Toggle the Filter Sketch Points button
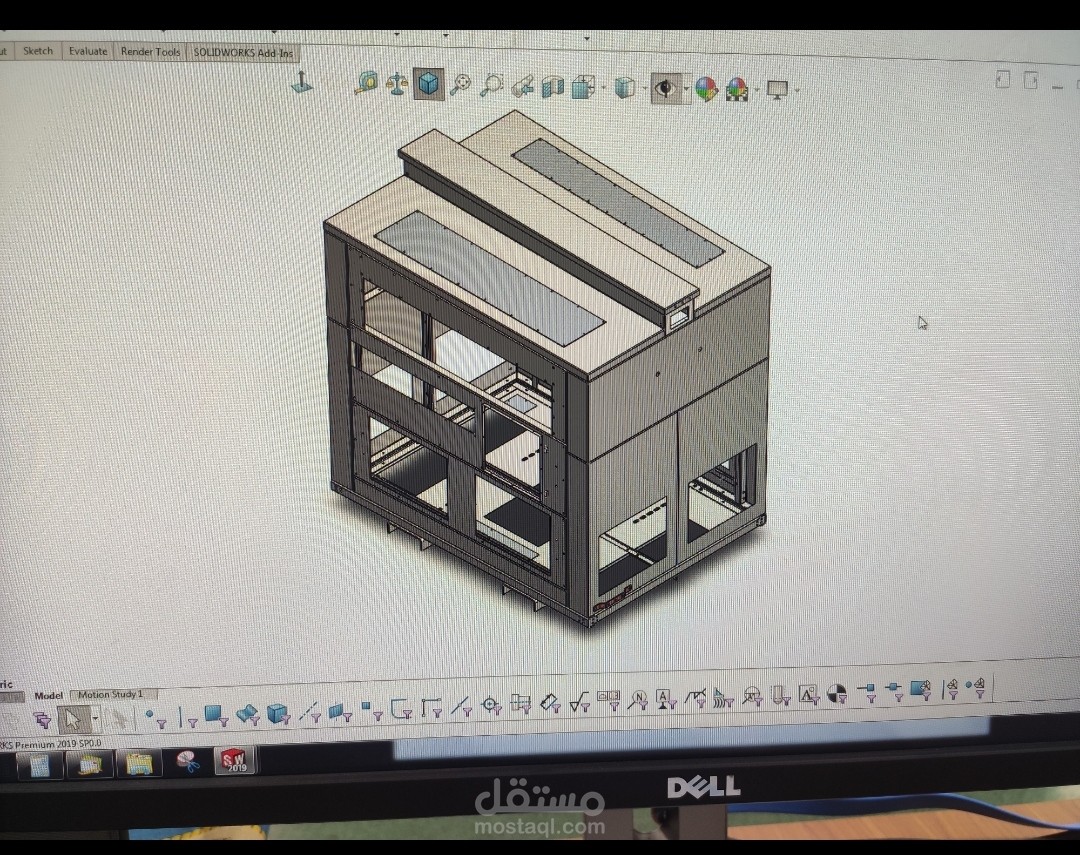The image size is (1080, 855). 371,710
